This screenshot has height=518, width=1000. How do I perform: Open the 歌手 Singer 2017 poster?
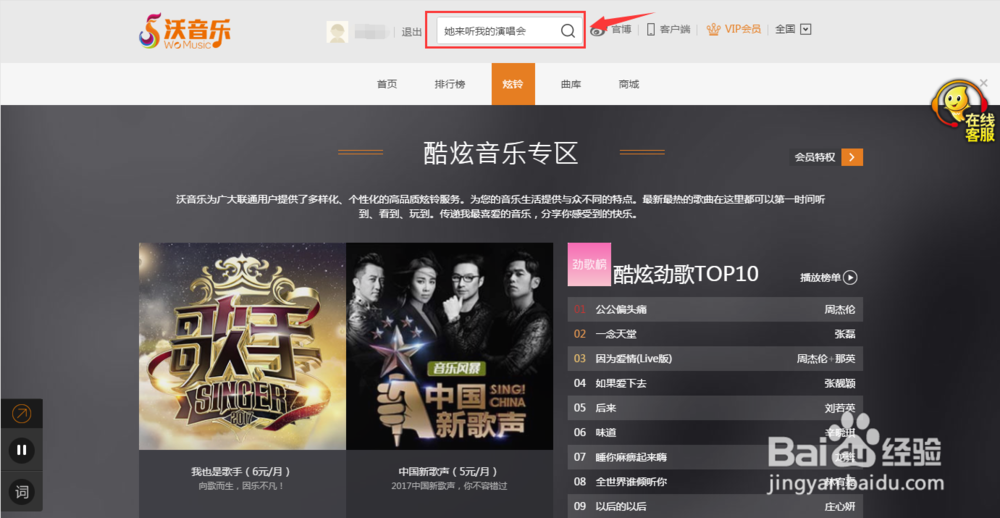coord(242,346)
